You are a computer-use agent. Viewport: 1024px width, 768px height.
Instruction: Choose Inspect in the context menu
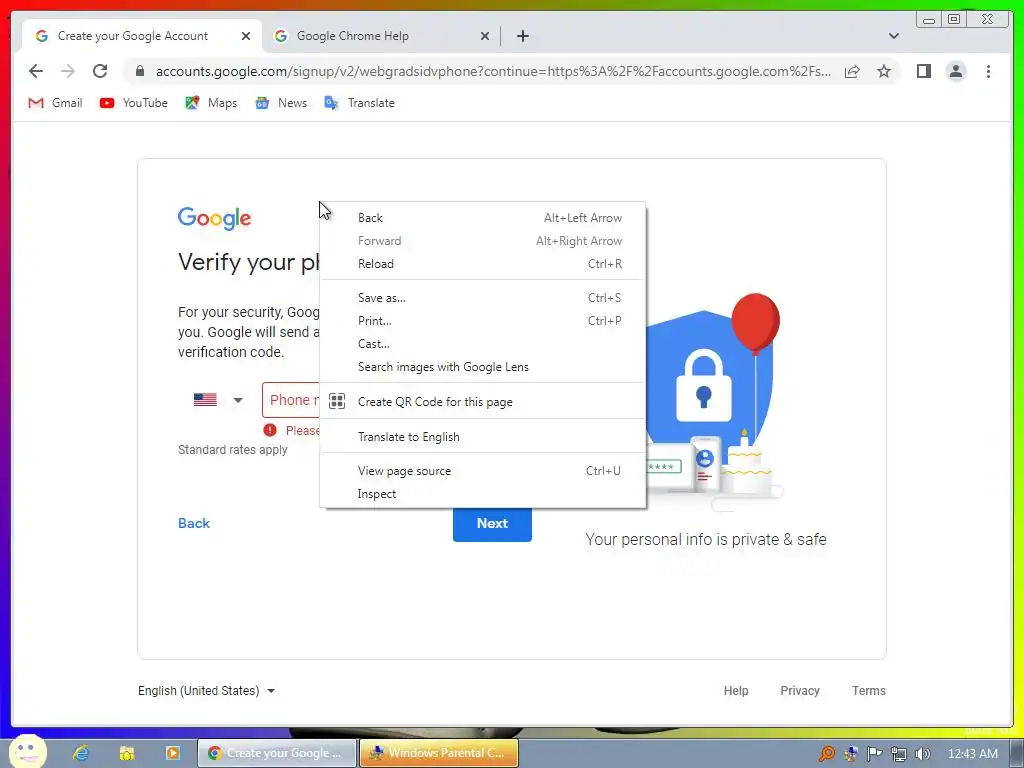[x=483, y=494]
